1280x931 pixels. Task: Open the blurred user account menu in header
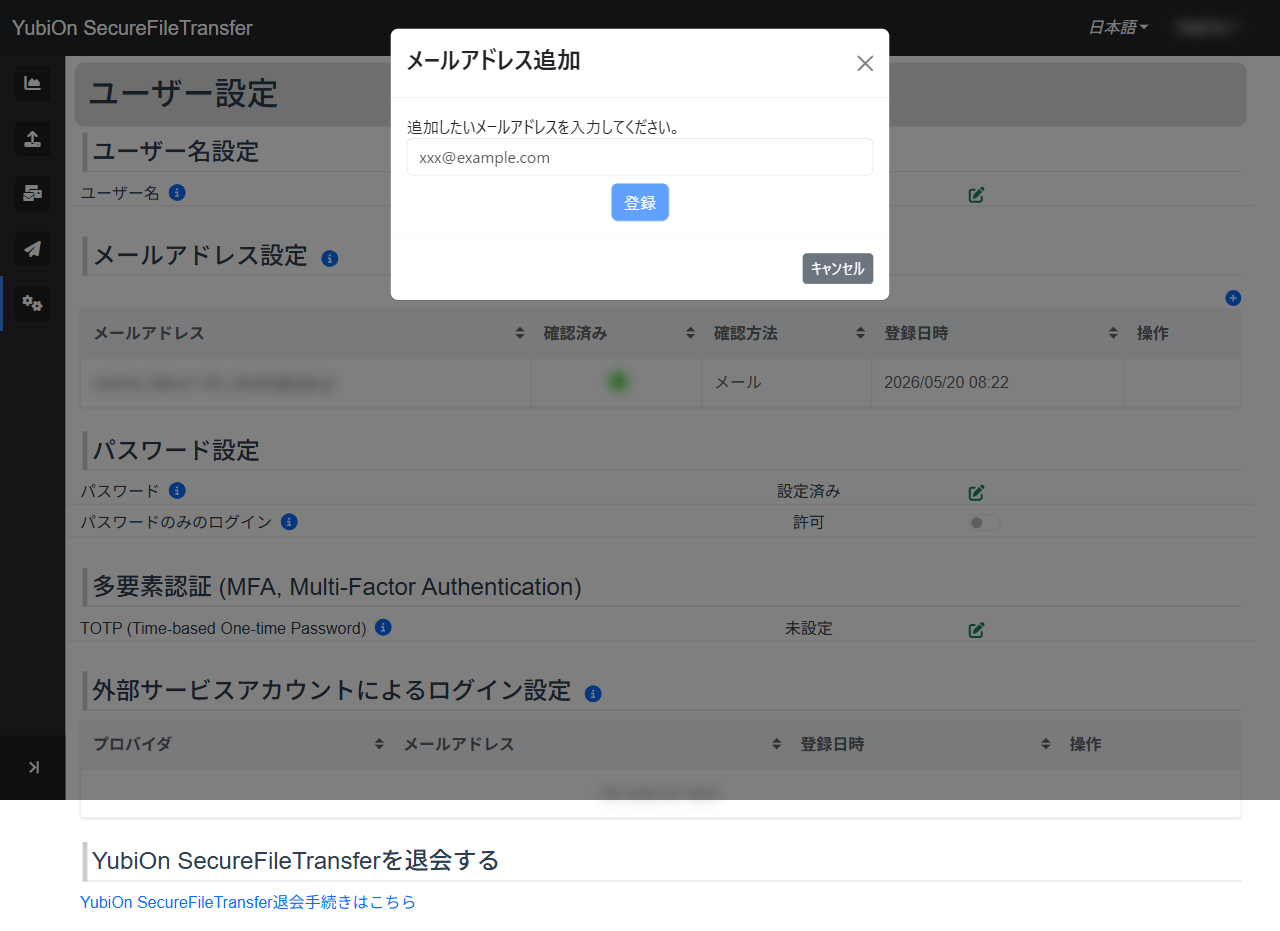(x=1208, y=27)
